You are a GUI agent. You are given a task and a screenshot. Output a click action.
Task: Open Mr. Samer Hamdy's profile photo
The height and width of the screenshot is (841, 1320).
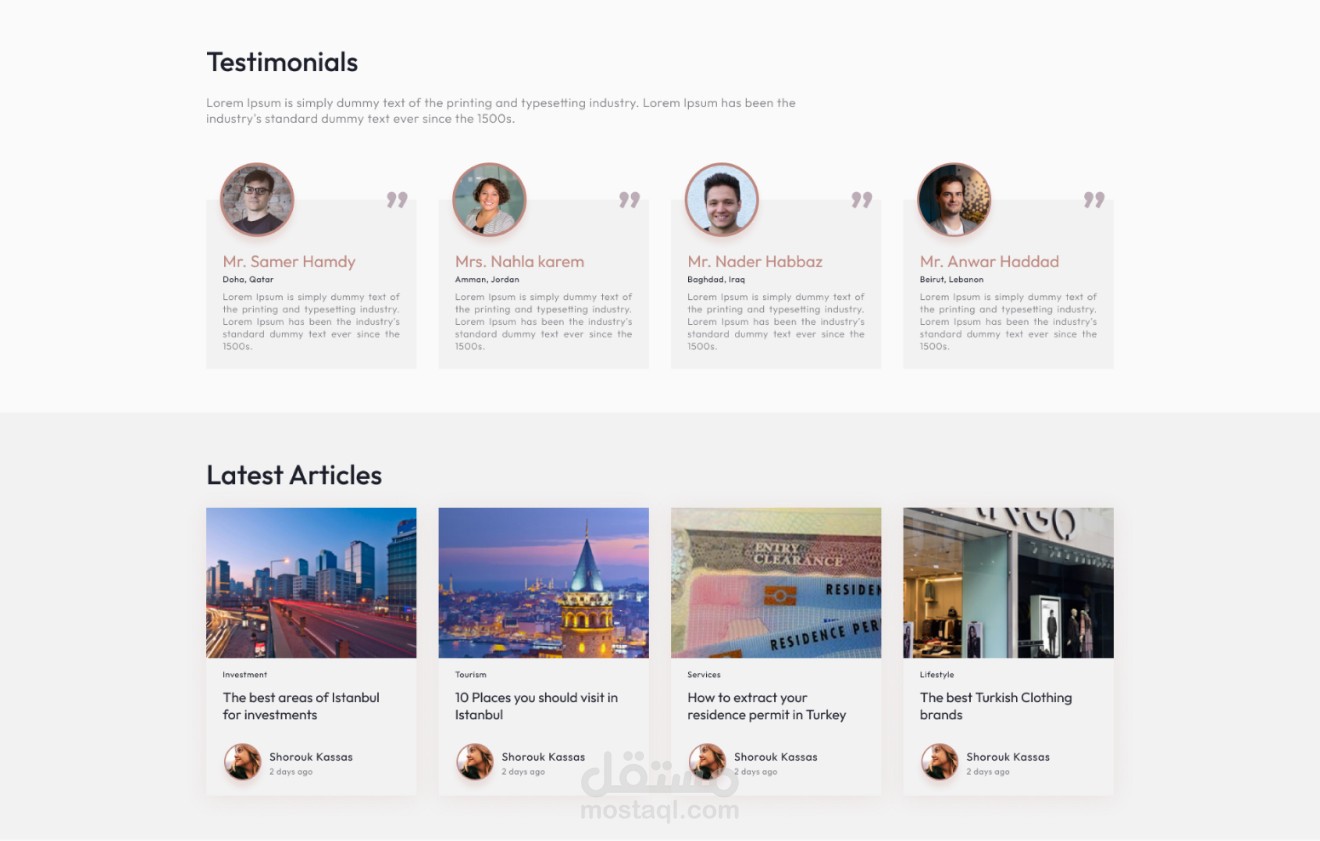click(x=257, y=199)
